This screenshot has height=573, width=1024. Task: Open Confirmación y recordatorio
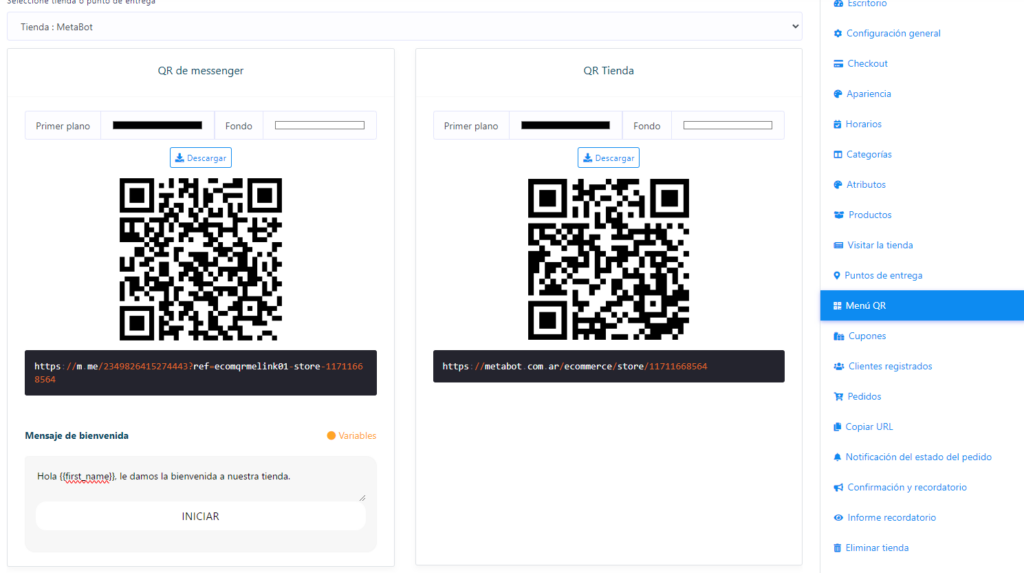tap(906, 487)
